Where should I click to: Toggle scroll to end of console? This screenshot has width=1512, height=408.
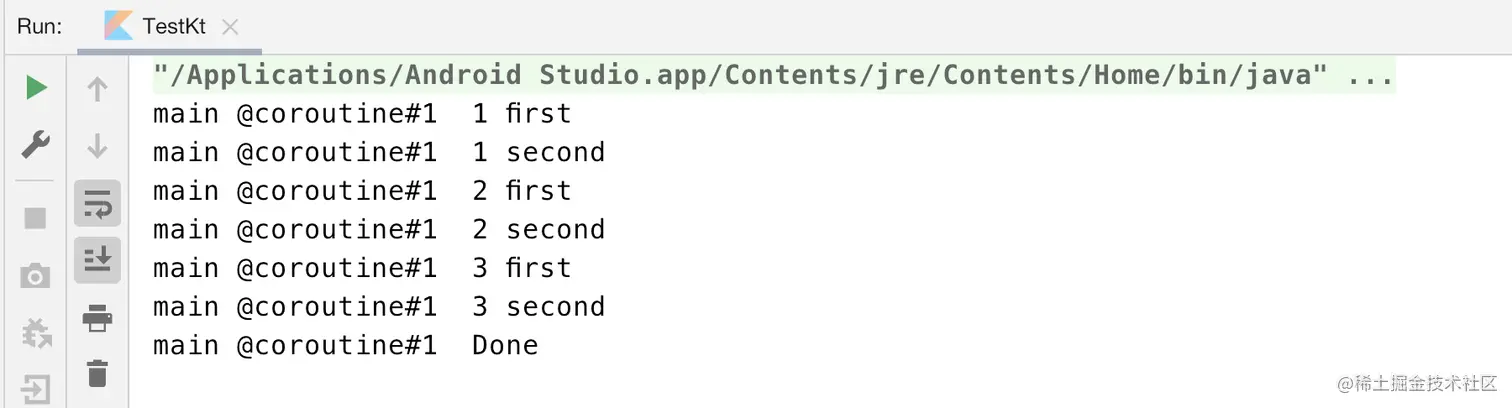click(97, 261)
